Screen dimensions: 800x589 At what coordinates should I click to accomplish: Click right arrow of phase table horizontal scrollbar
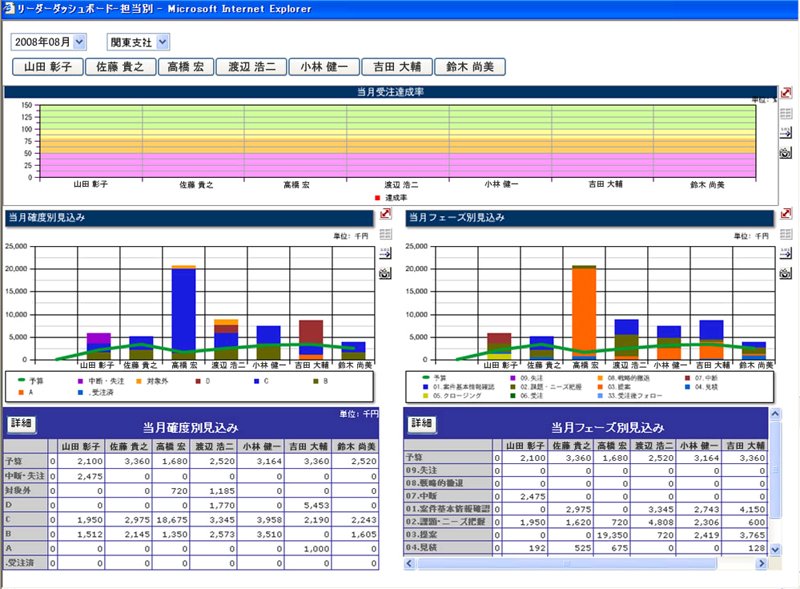761,563
